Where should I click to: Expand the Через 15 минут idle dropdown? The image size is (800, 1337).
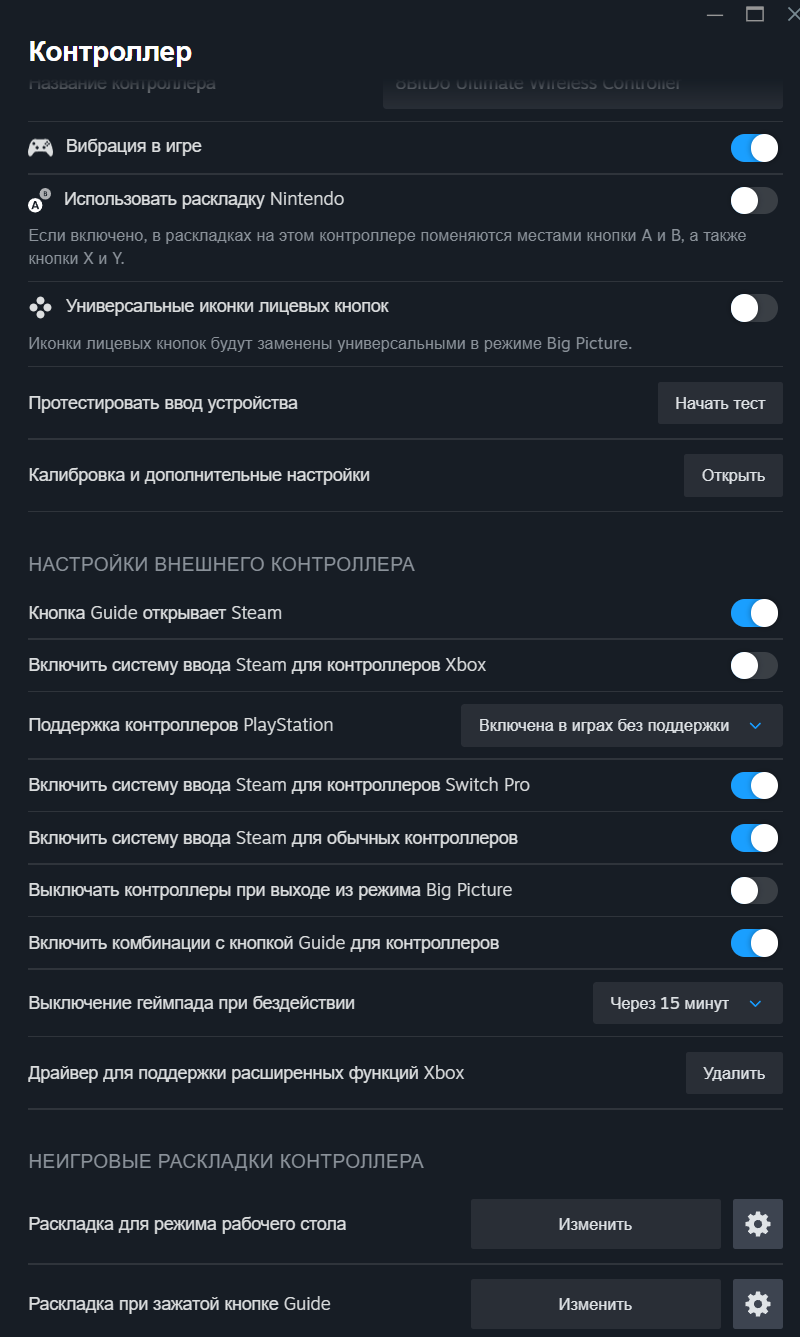(688, 1003)
